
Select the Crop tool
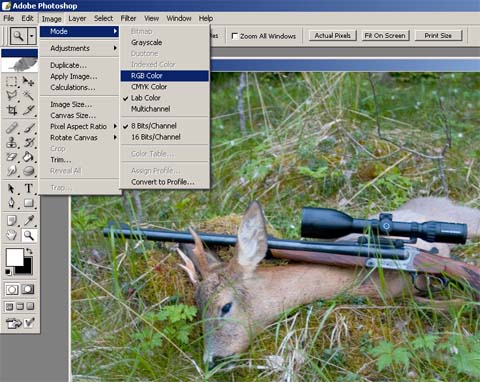click(12, 110)
